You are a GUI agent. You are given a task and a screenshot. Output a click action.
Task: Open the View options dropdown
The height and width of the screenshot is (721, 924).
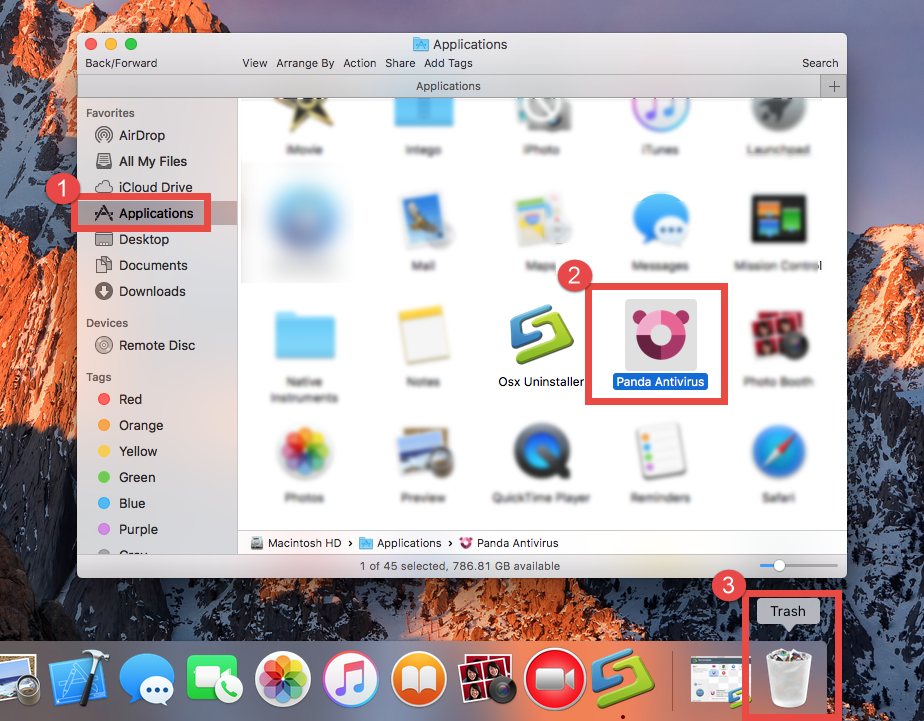click(254, 63)
